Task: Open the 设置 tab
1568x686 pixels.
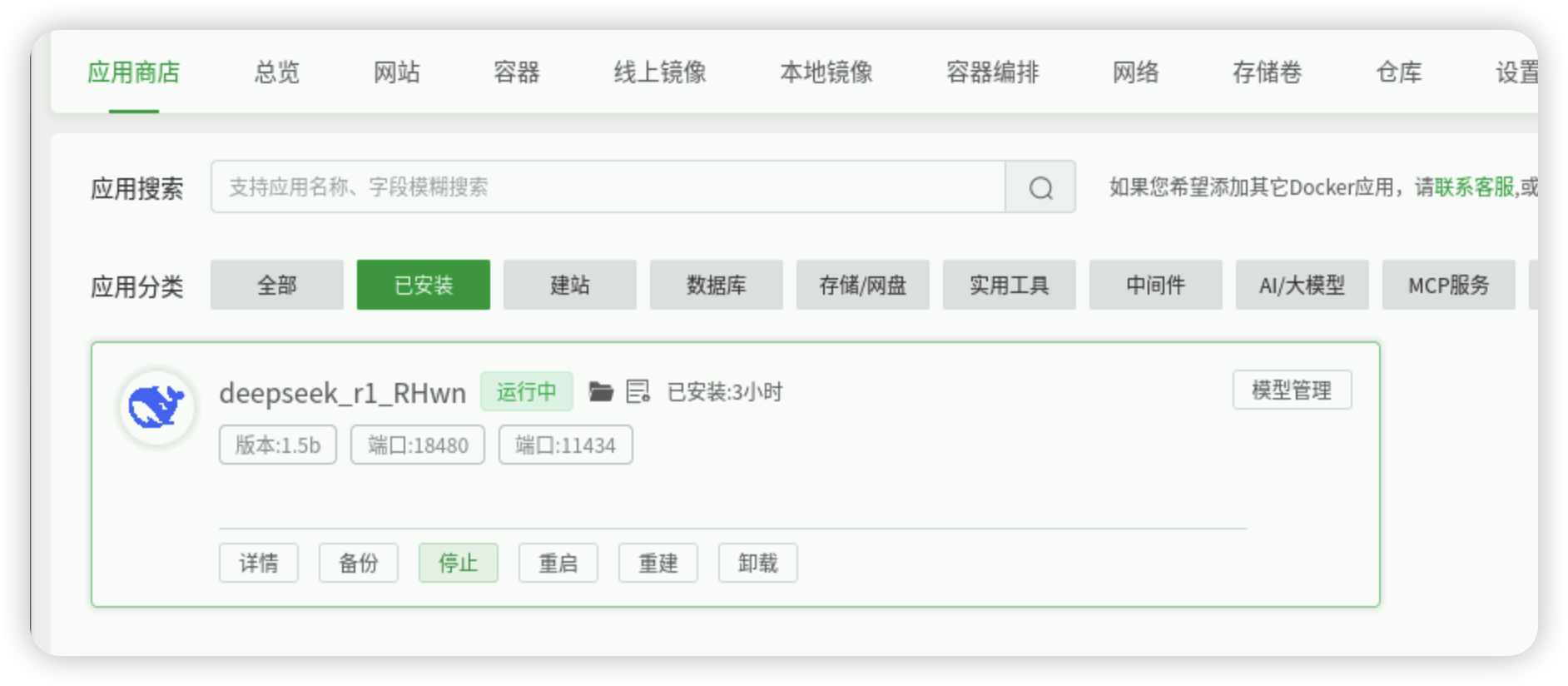Action: point(1516,73)
